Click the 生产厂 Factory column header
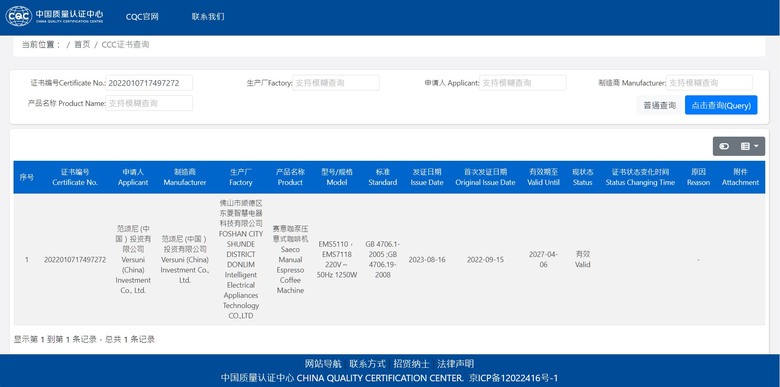 click(241, 177)
